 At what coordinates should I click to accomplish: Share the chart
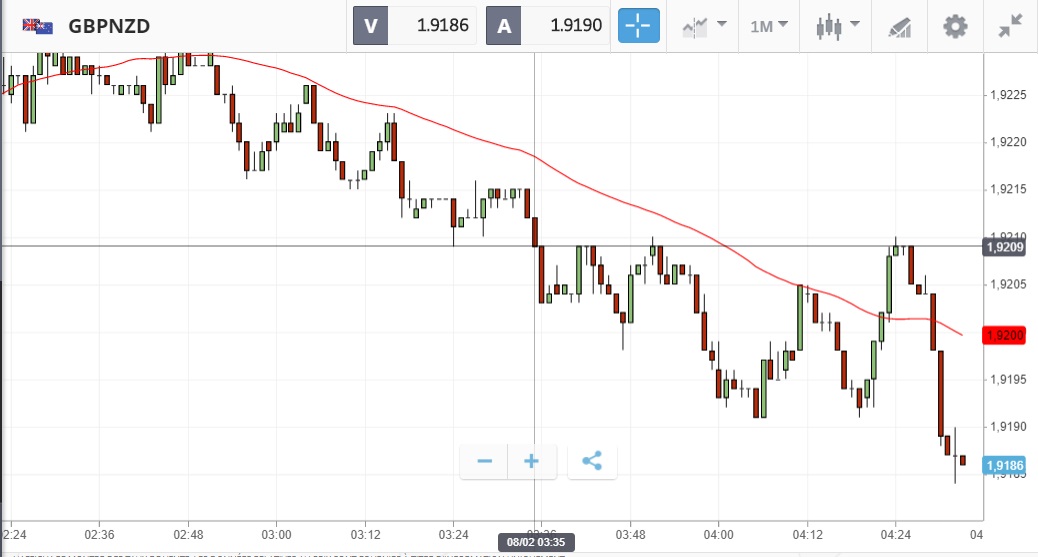[592, 461]
